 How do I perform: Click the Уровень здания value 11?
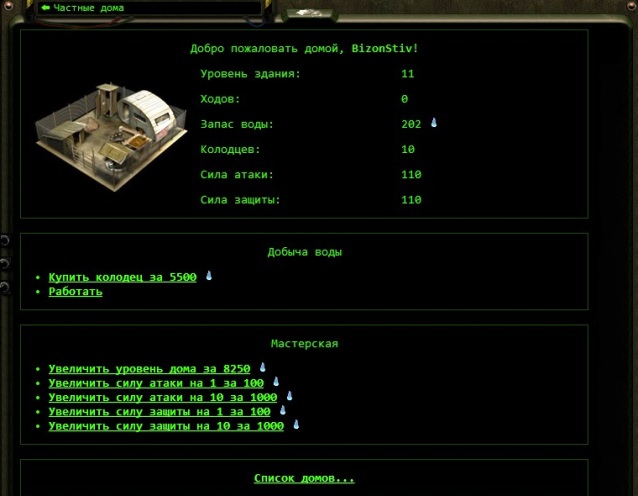[408, 74]
